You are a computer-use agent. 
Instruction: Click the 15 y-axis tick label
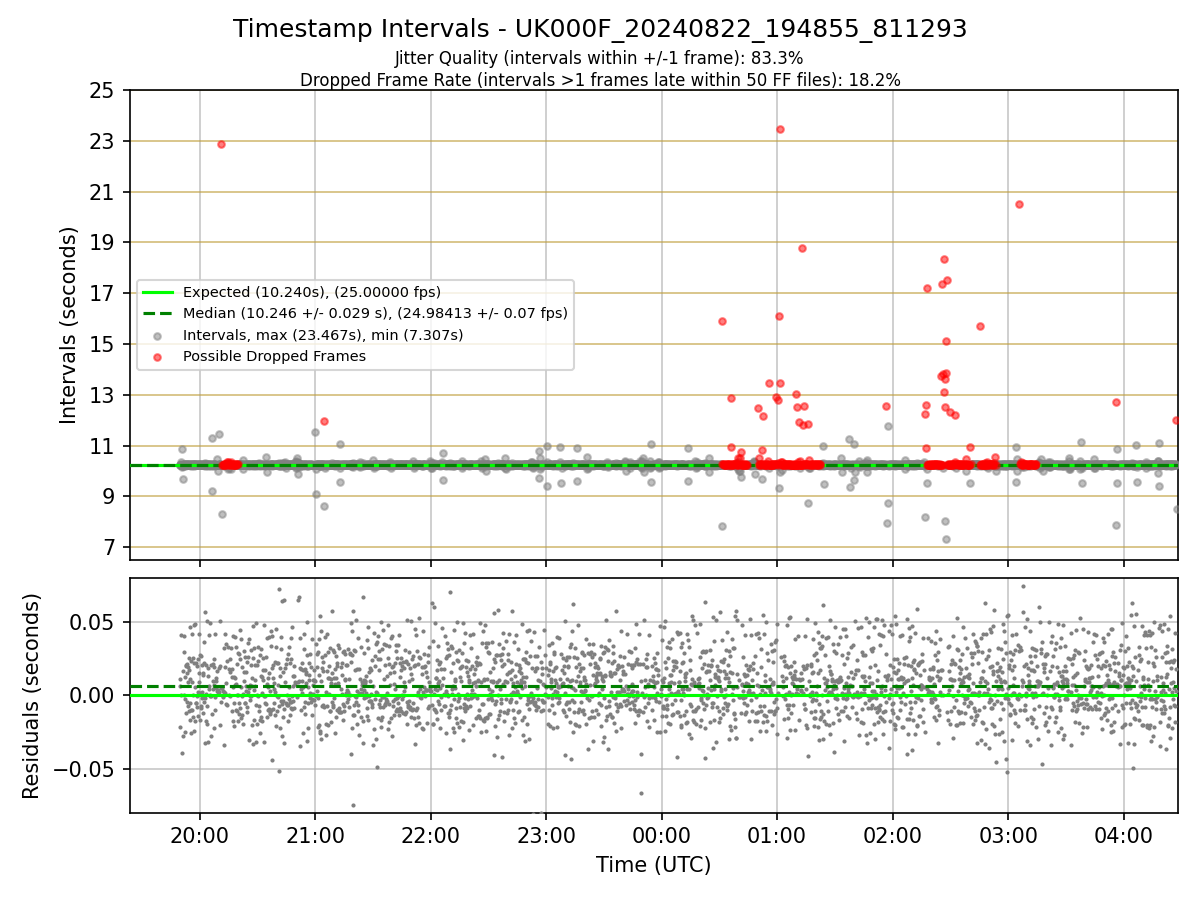click(102, 344)
